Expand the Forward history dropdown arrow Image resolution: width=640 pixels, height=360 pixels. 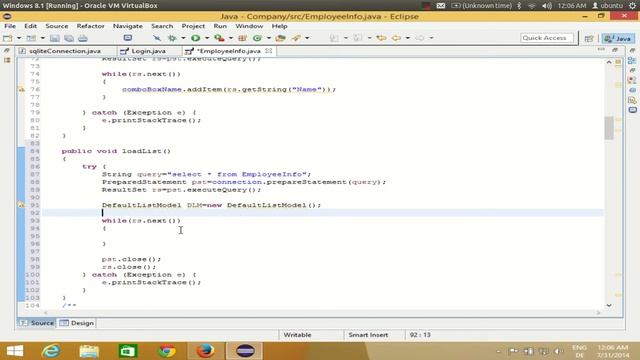pyautogui.click(x=431, y=38)
